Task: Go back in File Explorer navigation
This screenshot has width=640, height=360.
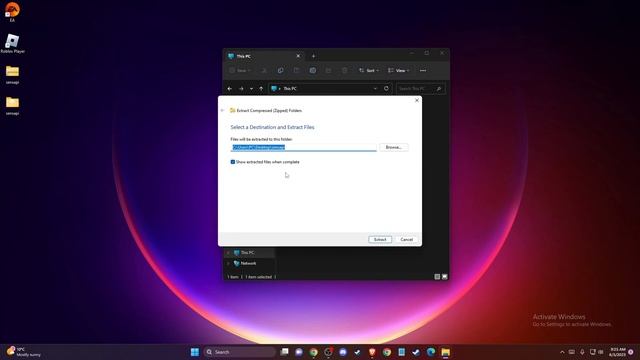Action: pyautogui.click(x=230, y=89)
